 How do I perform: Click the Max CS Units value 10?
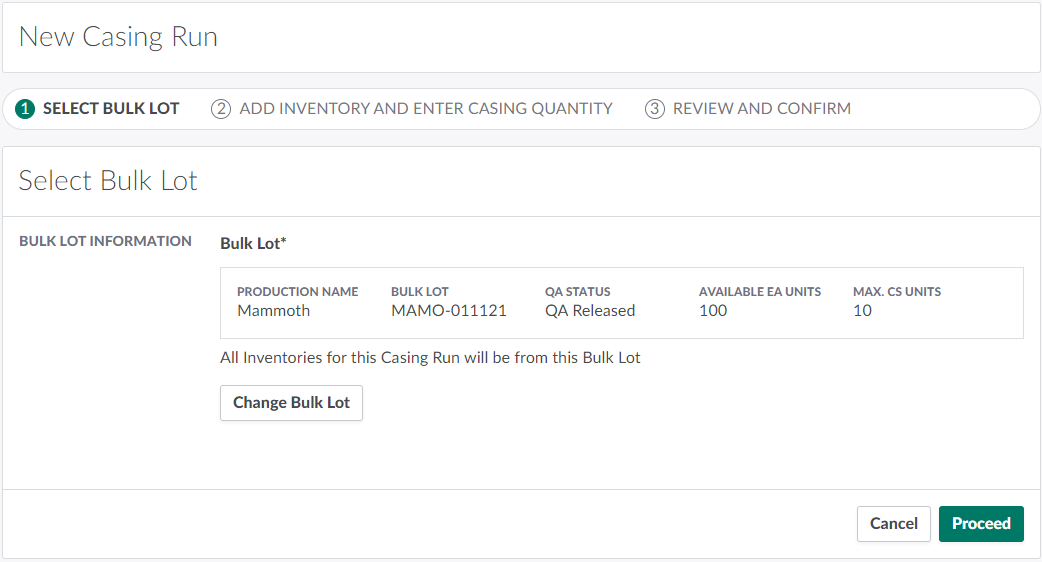862,311
